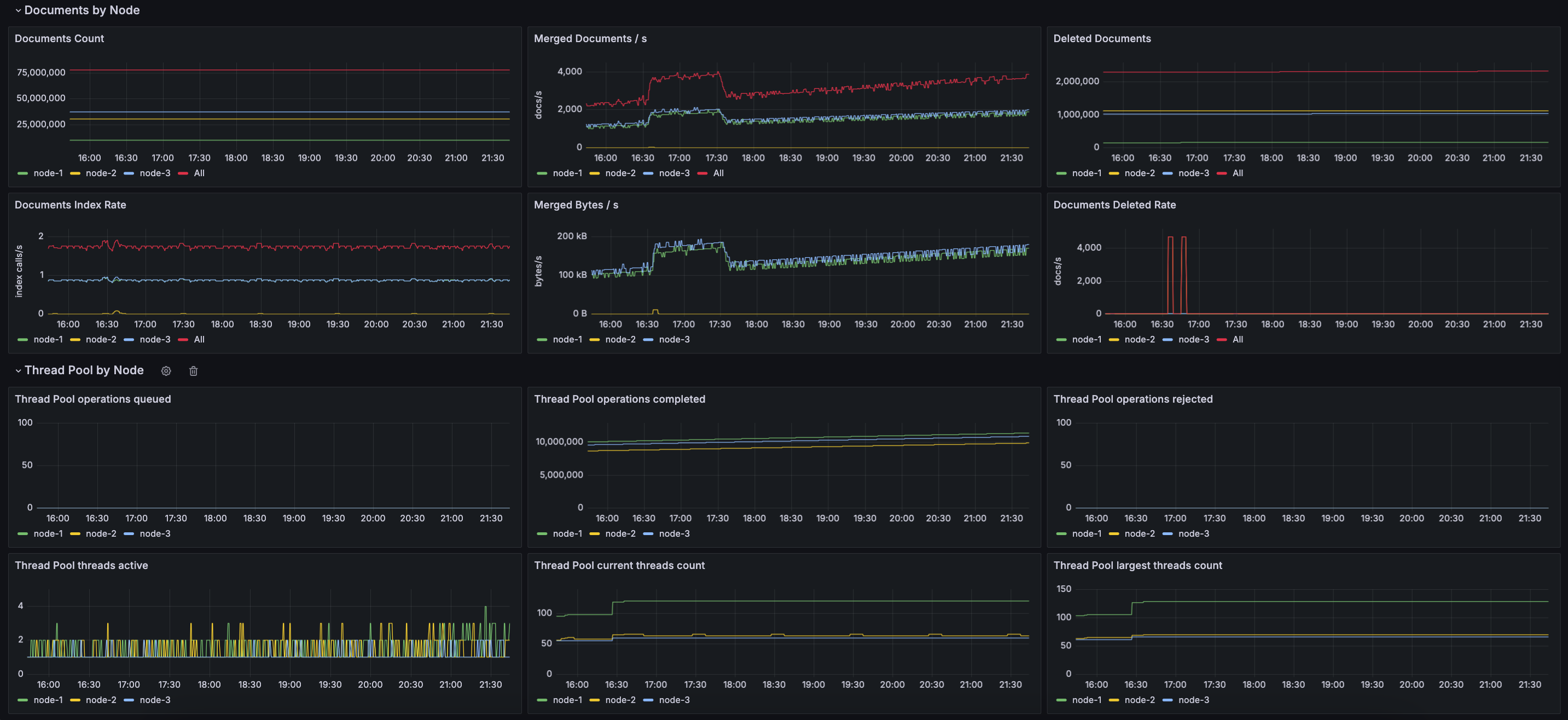The image size is (1568, 720).
Task: Open the Documents Count panel title
Action: click(x=59, y=38)
